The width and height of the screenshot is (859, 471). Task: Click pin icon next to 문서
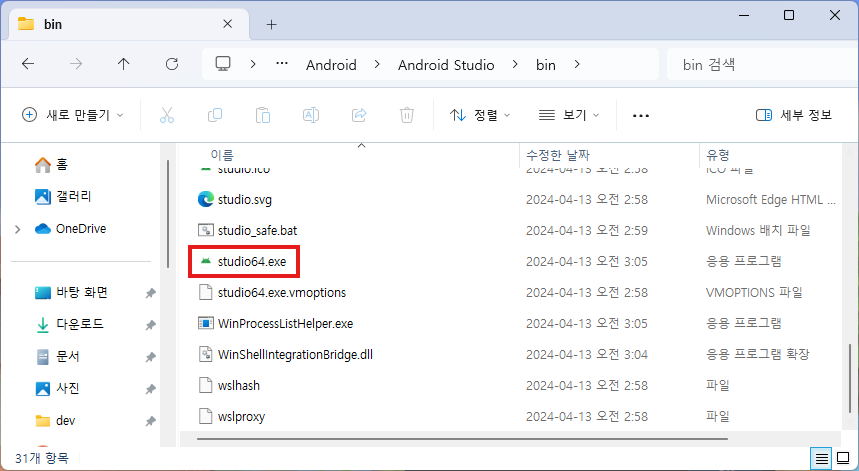coord(150,358)
